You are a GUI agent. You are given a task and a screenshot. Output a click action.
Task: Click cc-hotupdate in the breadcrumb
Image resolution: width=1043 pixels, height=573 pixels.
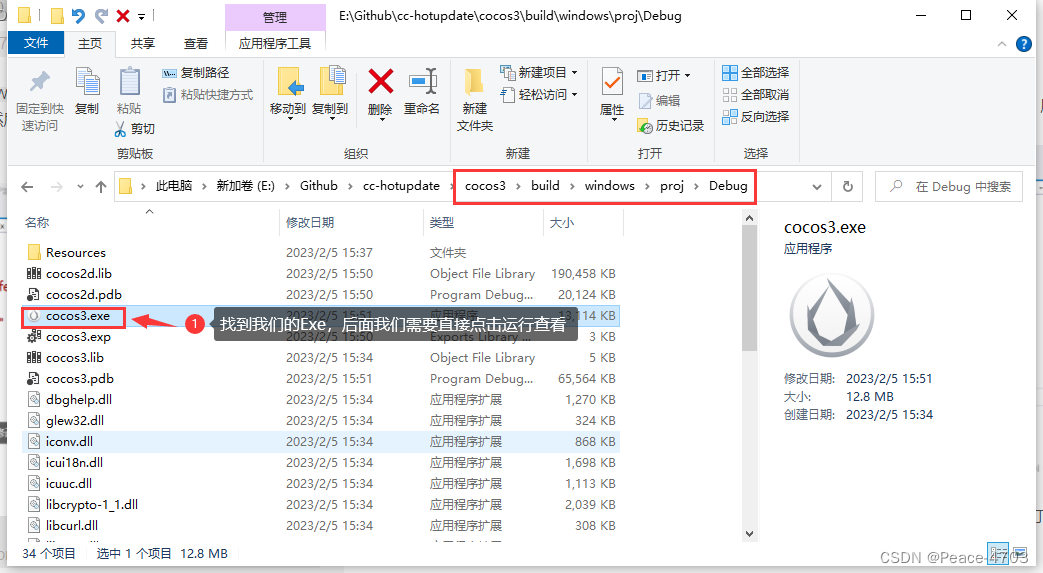point(401,186)
